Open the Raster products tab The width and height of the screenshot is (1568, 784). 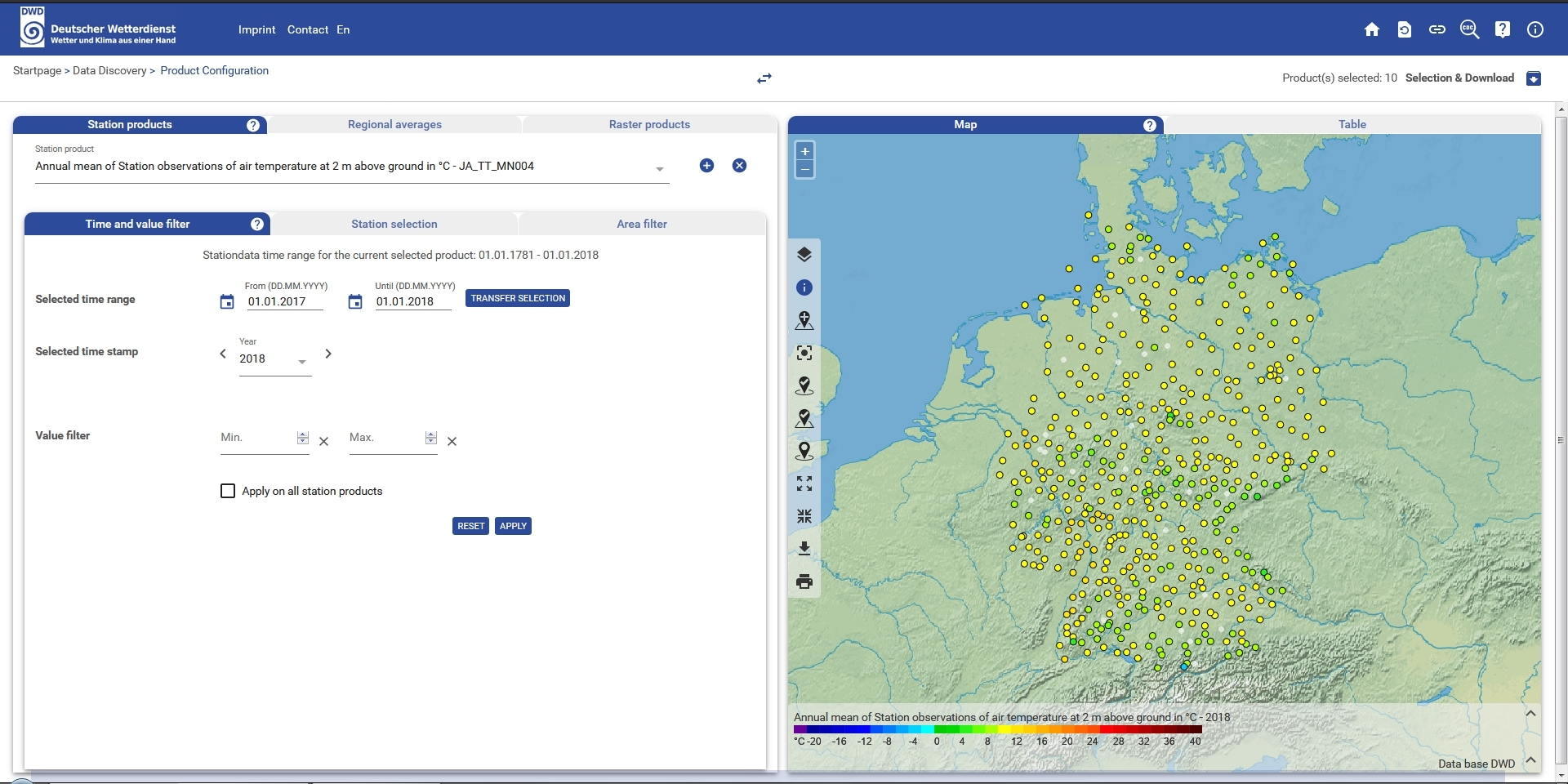649,124
